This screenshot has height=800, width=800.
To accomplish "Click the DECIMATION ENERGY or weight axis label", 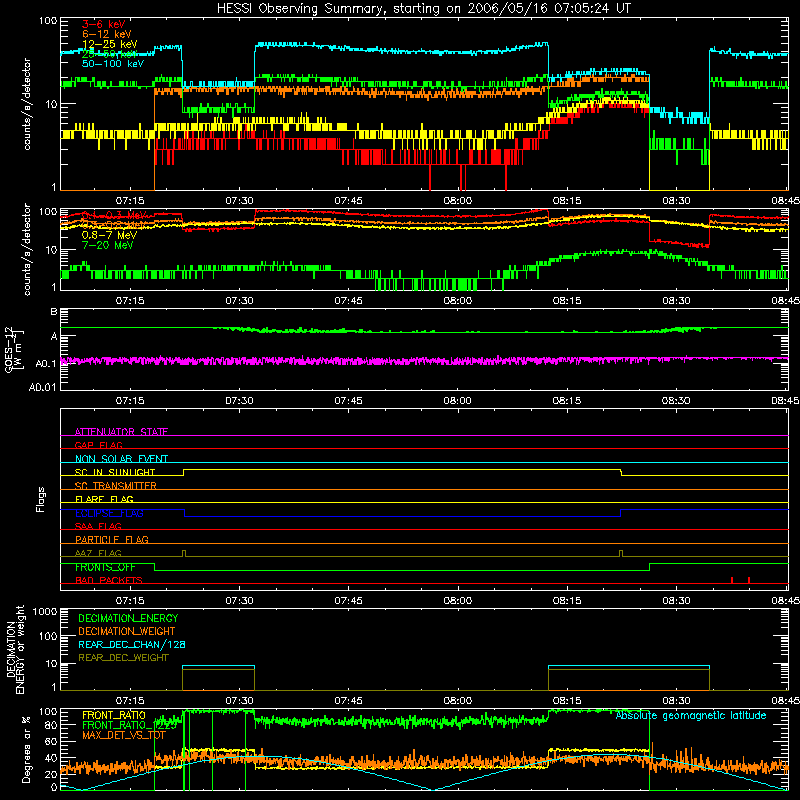I will [15, 649].
